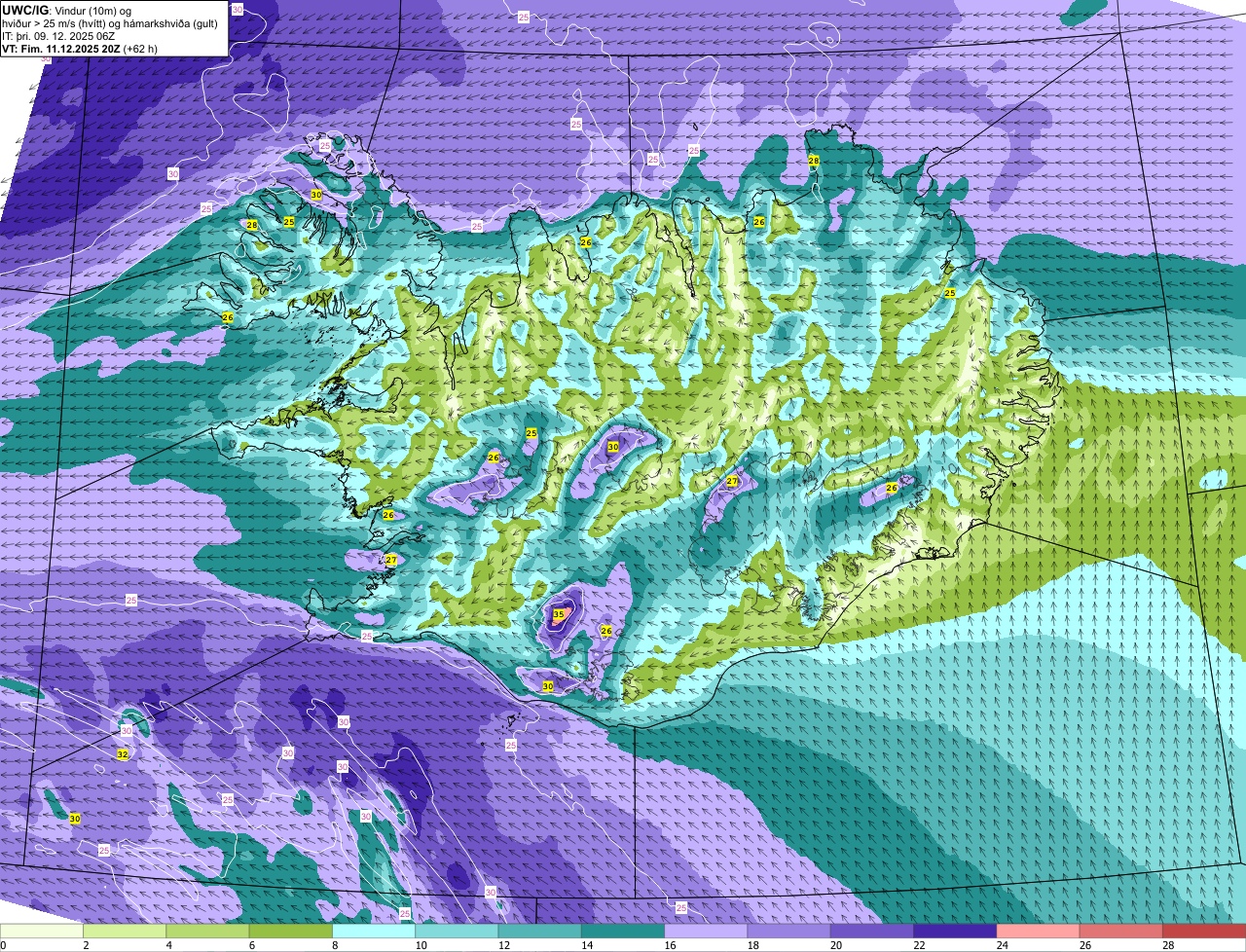Click the 10–12 light teal legend swatch
Viewport: 1246px width, 952px height.
(x=458, y=932)
